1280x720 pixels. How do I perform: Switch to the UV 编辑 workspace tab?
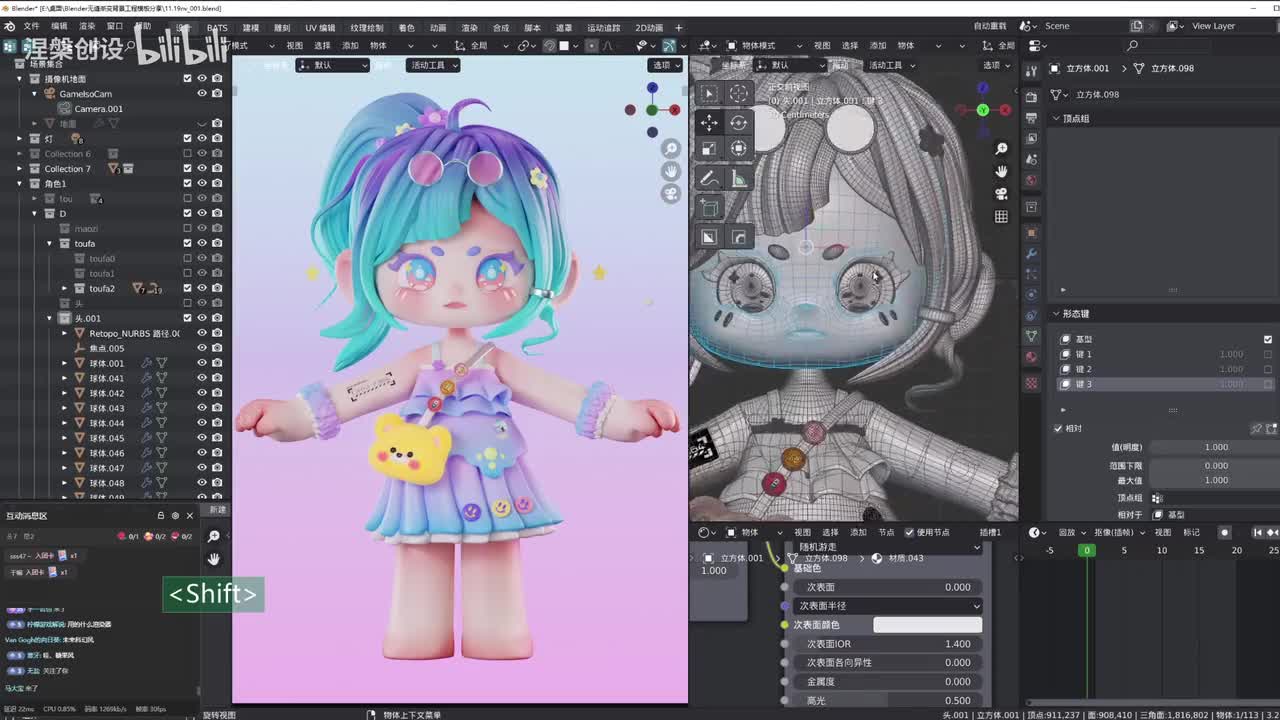(320, 28)
